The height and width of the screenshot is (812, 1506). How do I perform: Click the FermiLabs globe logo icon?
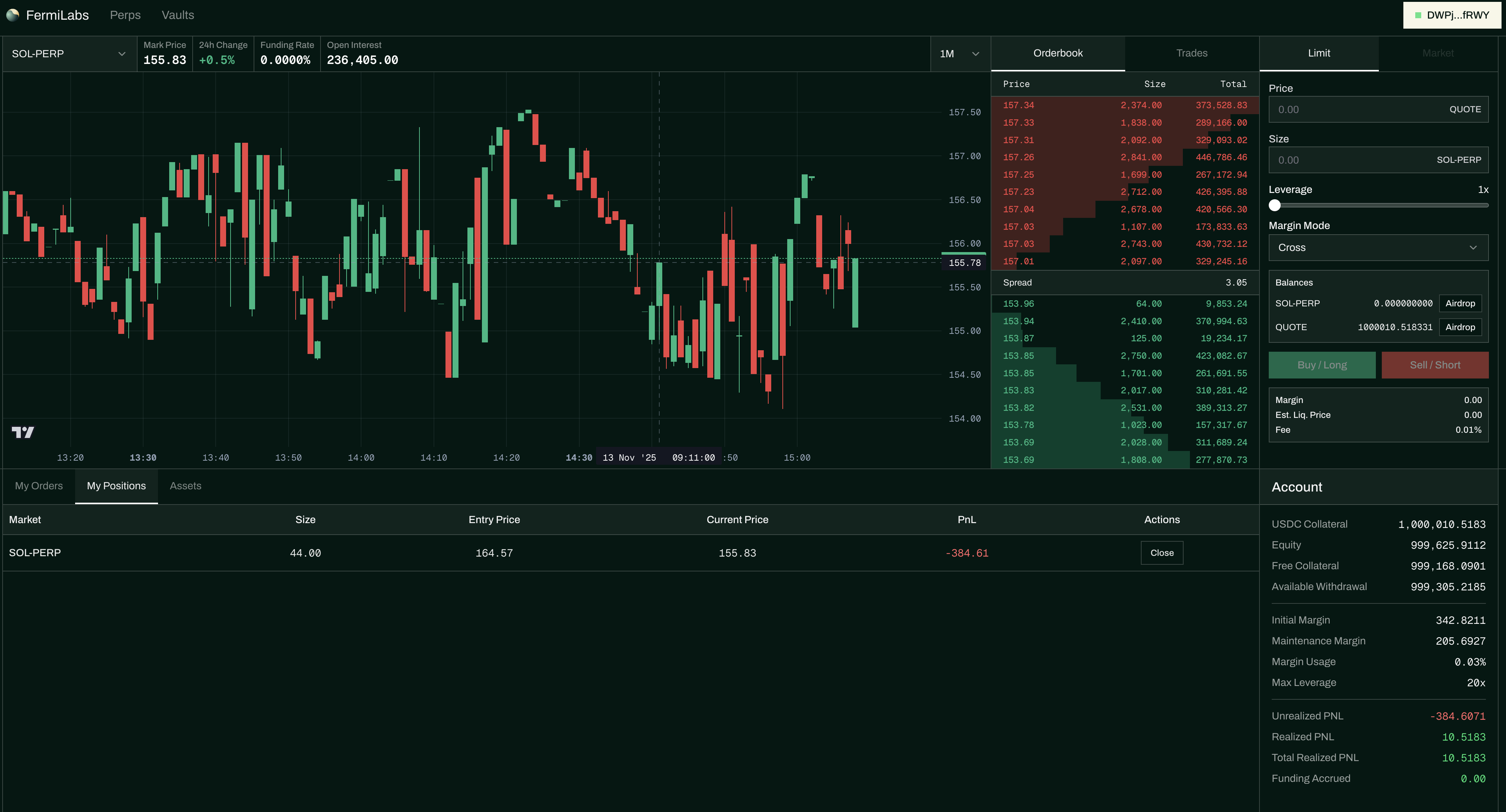pos(13,15)
